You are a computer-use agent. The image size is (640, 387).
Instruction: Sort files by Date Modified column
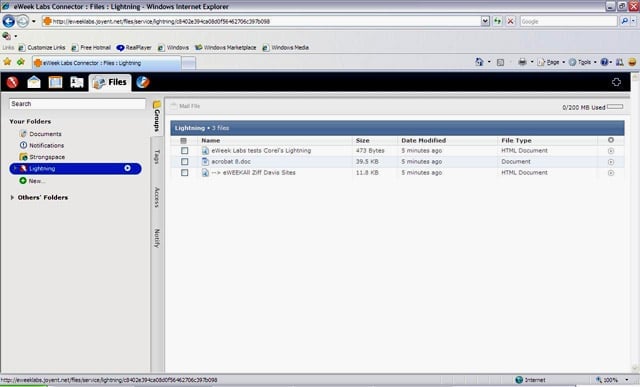(423, 140)
